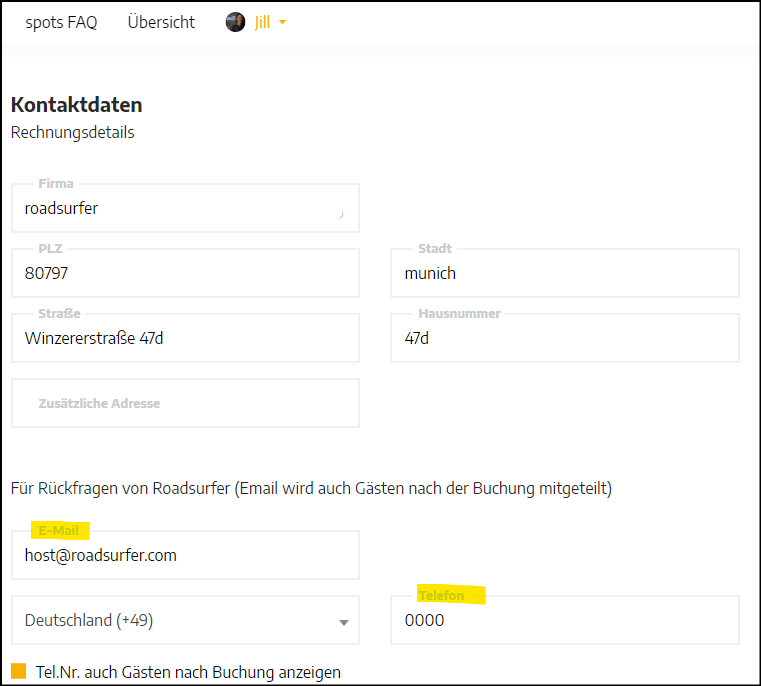Click the small red mark in Firma field
The width and height of the screenshot is (761, 686).
tap(342, 214)
